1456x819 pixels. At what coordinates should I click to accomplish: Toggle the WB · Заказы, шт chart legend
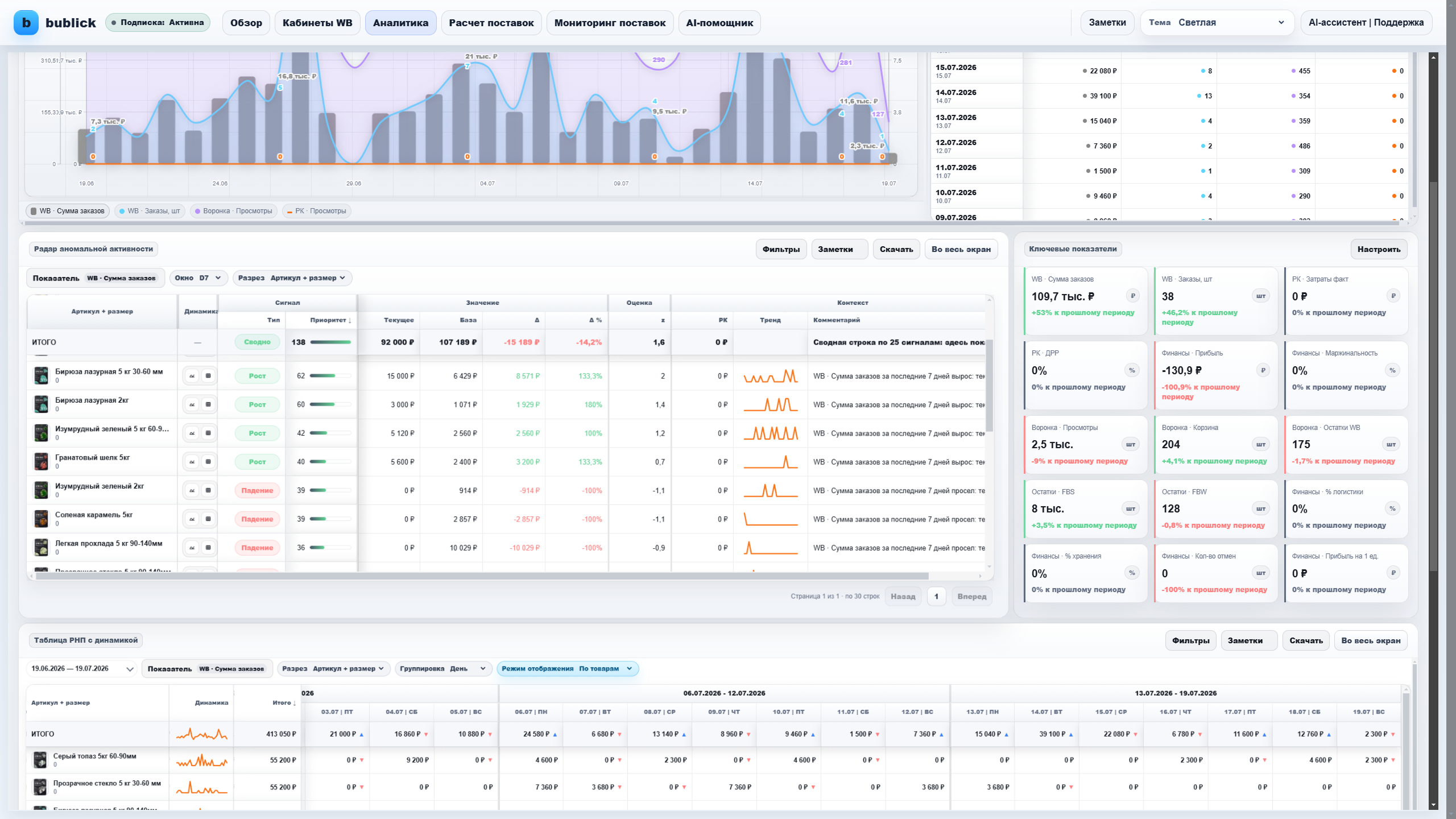pos(150,211)
